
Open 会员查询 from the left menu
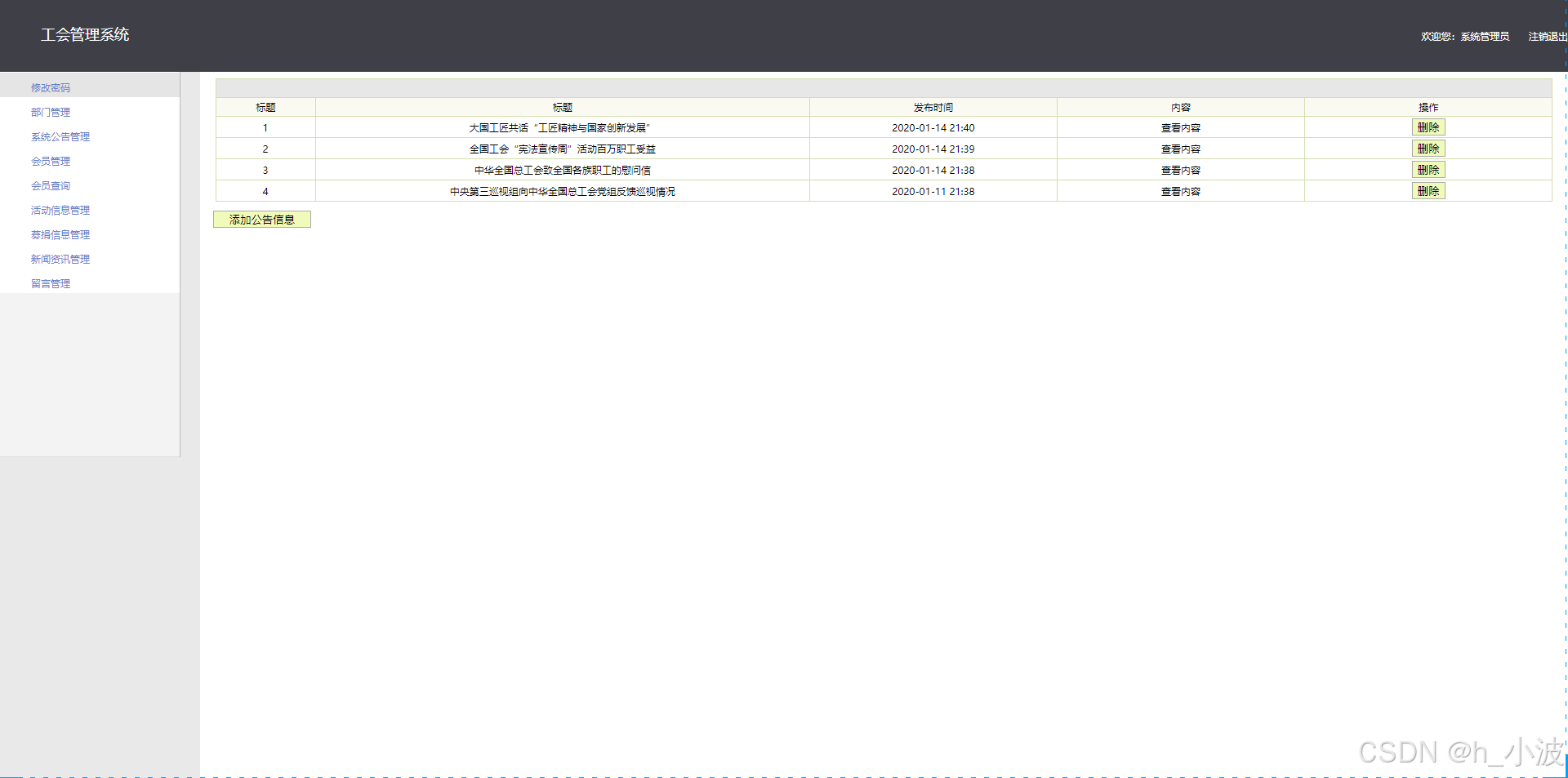(x=51, y=185)
